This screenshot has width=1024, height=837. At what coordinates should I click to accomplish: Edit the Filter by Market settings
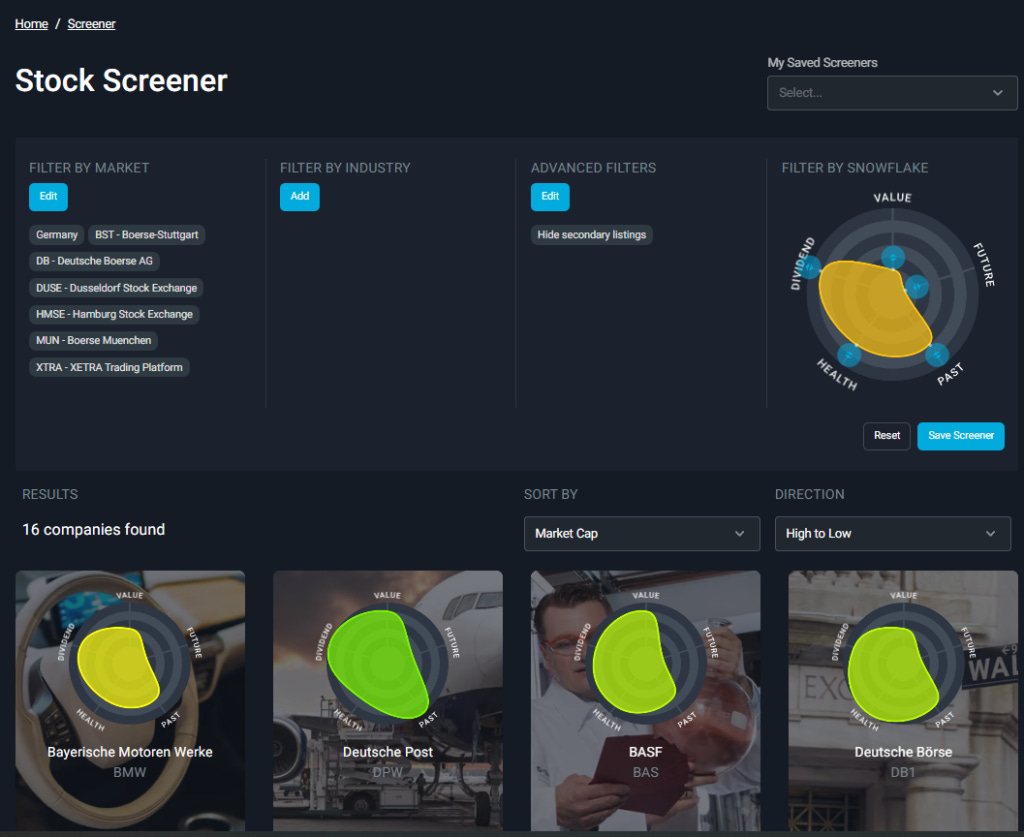48,197
